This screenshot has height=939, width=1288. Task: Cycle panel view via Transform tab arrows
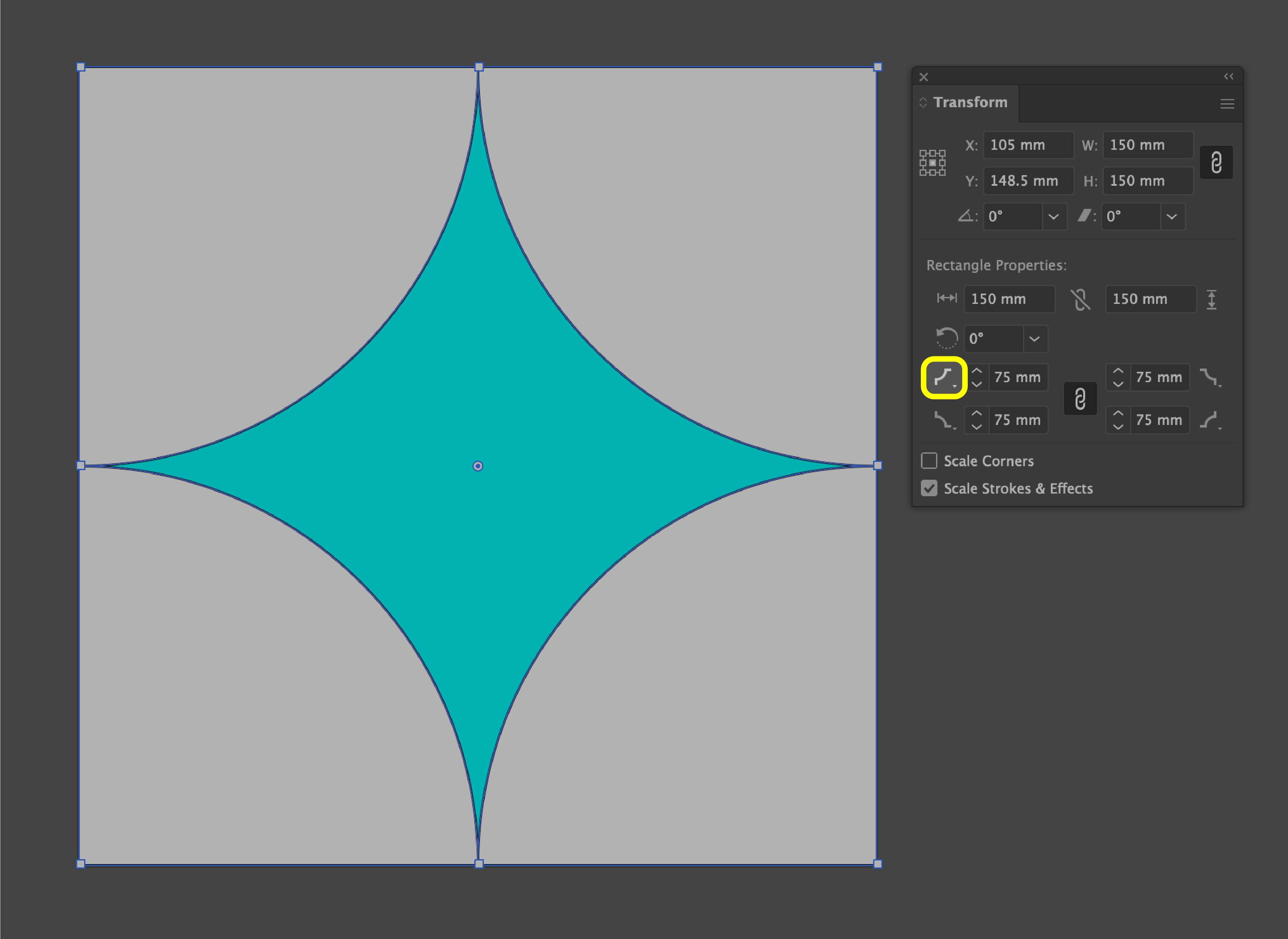(923, 102)
